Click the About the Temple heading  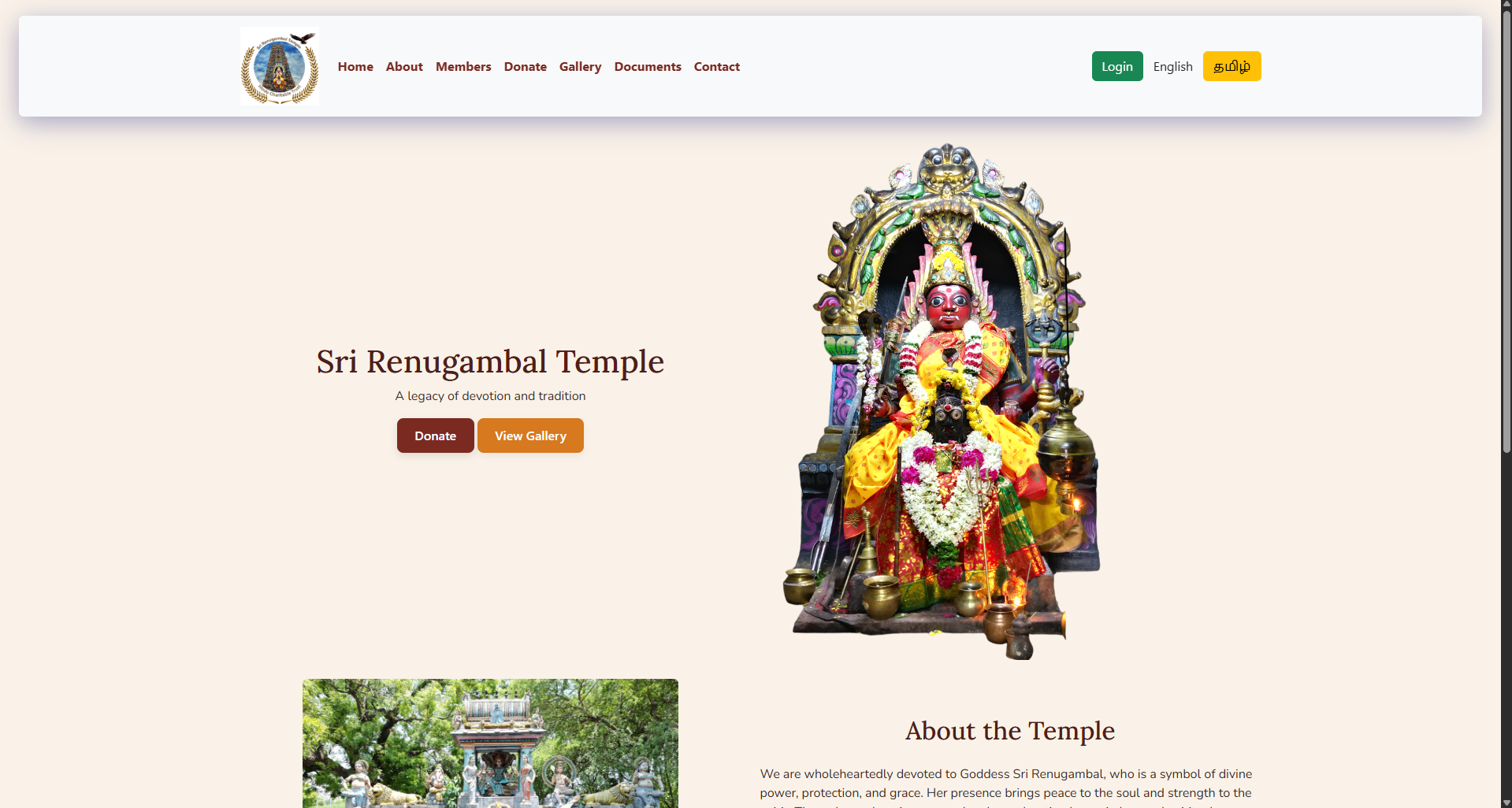pyautogui.click(x=1009, y=731)
